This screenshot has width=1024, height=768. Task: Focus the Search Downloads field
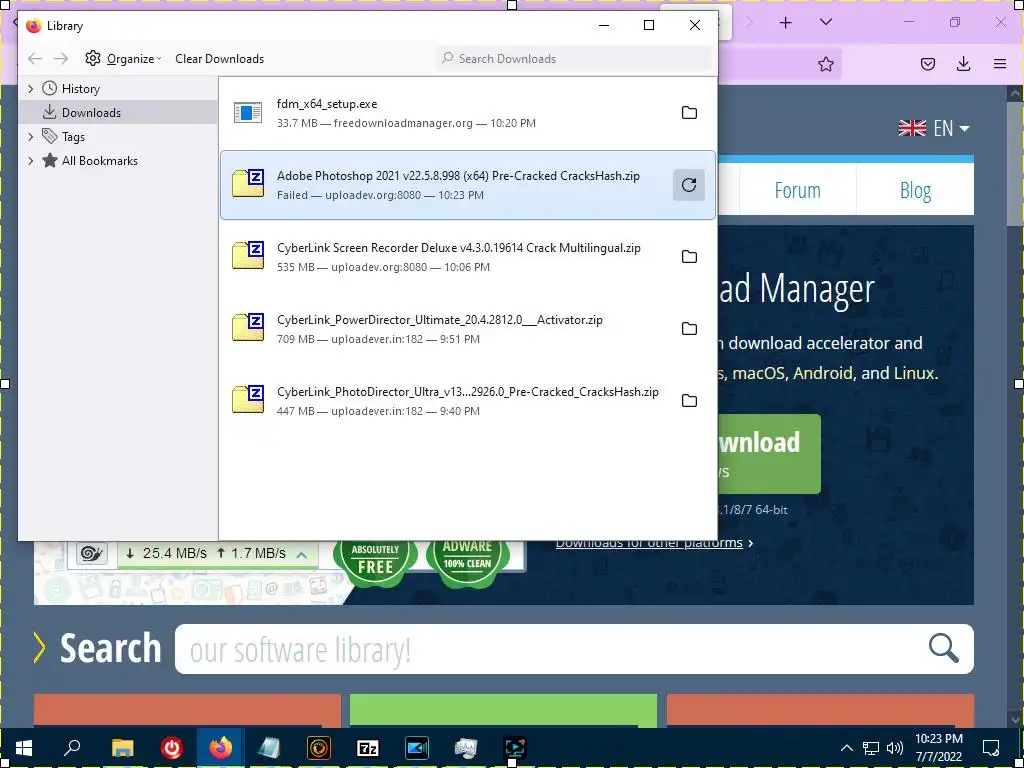click(x=575, y=58)
